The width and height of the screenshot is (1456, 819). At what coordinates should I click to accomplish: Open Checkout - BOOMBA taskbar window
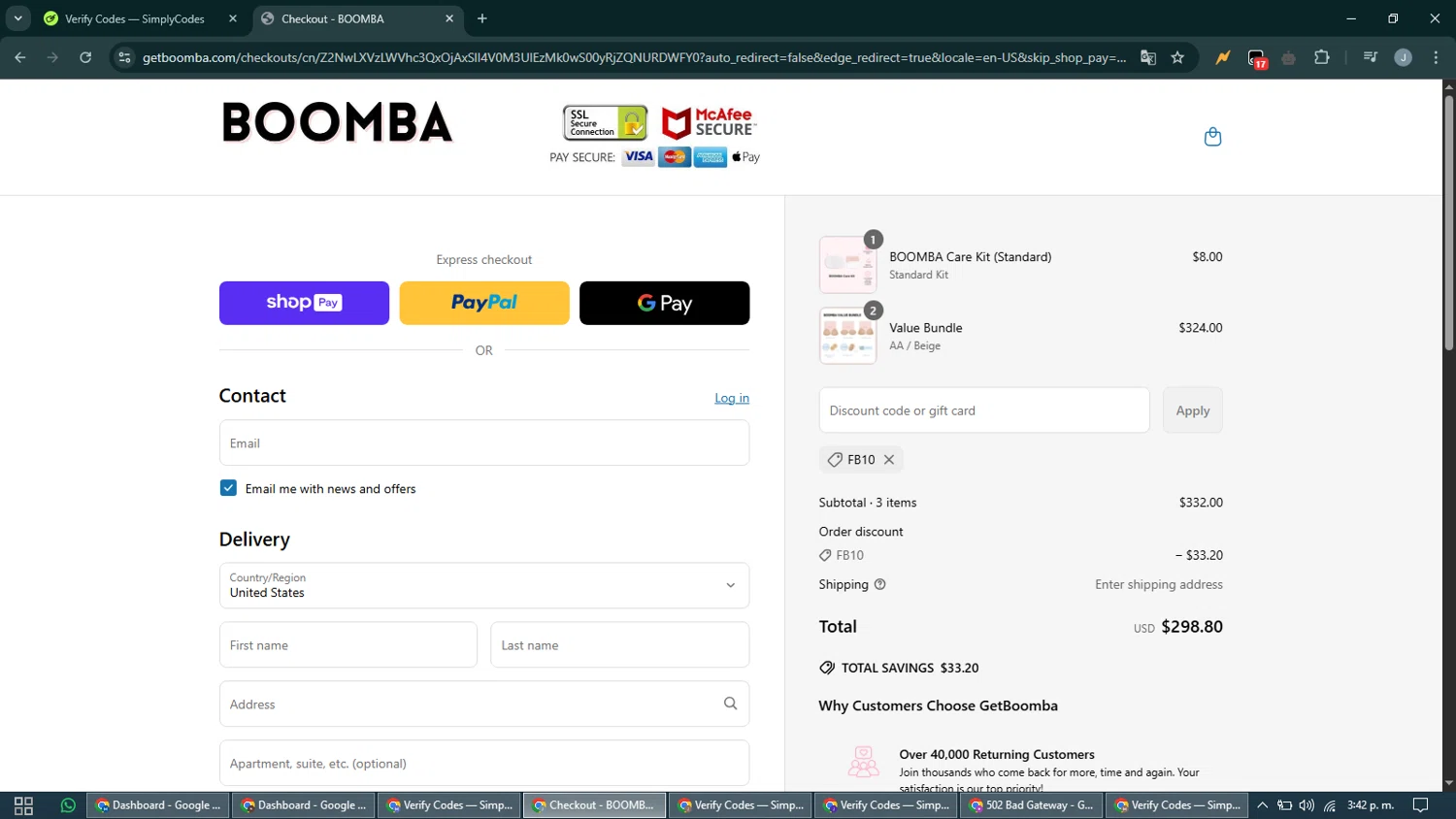pos(594,805)
